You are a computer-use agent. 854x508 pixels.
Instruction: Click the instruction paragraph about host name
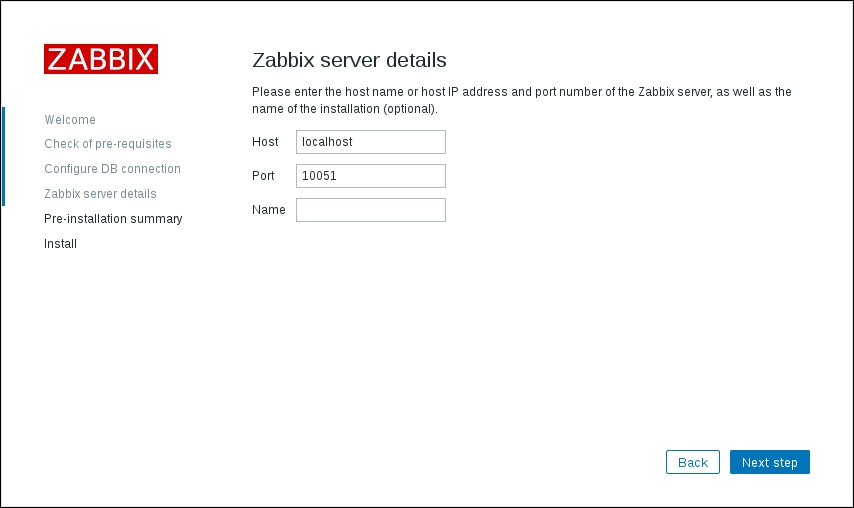click(521, 100)
